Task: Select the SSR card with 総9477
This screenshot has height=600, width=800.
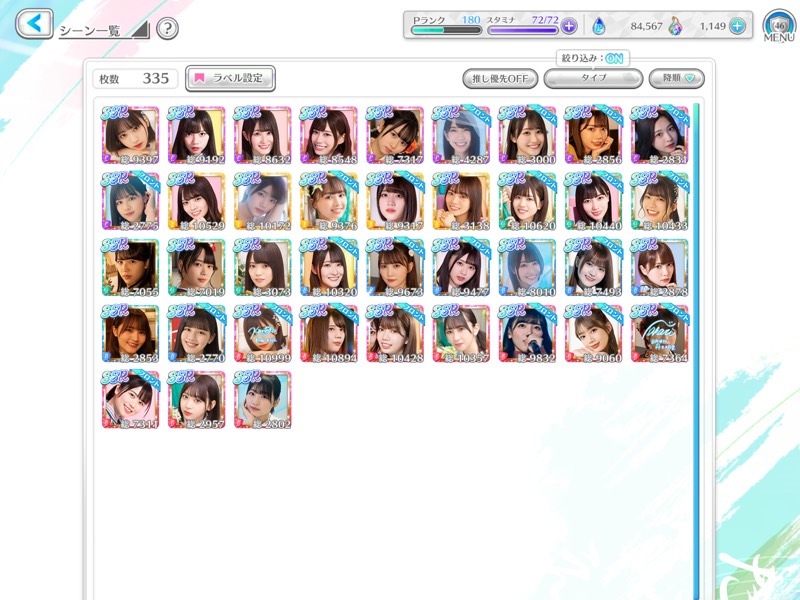Action: [461, 267]
